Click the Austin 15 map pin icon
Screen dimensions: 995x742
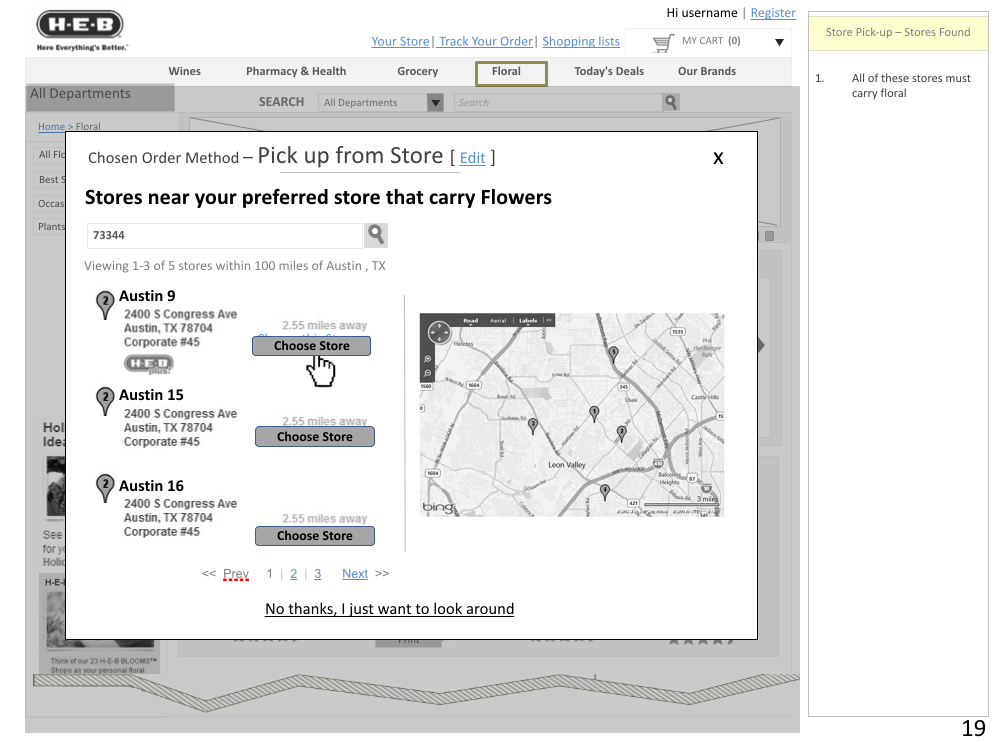coord(105,401)
